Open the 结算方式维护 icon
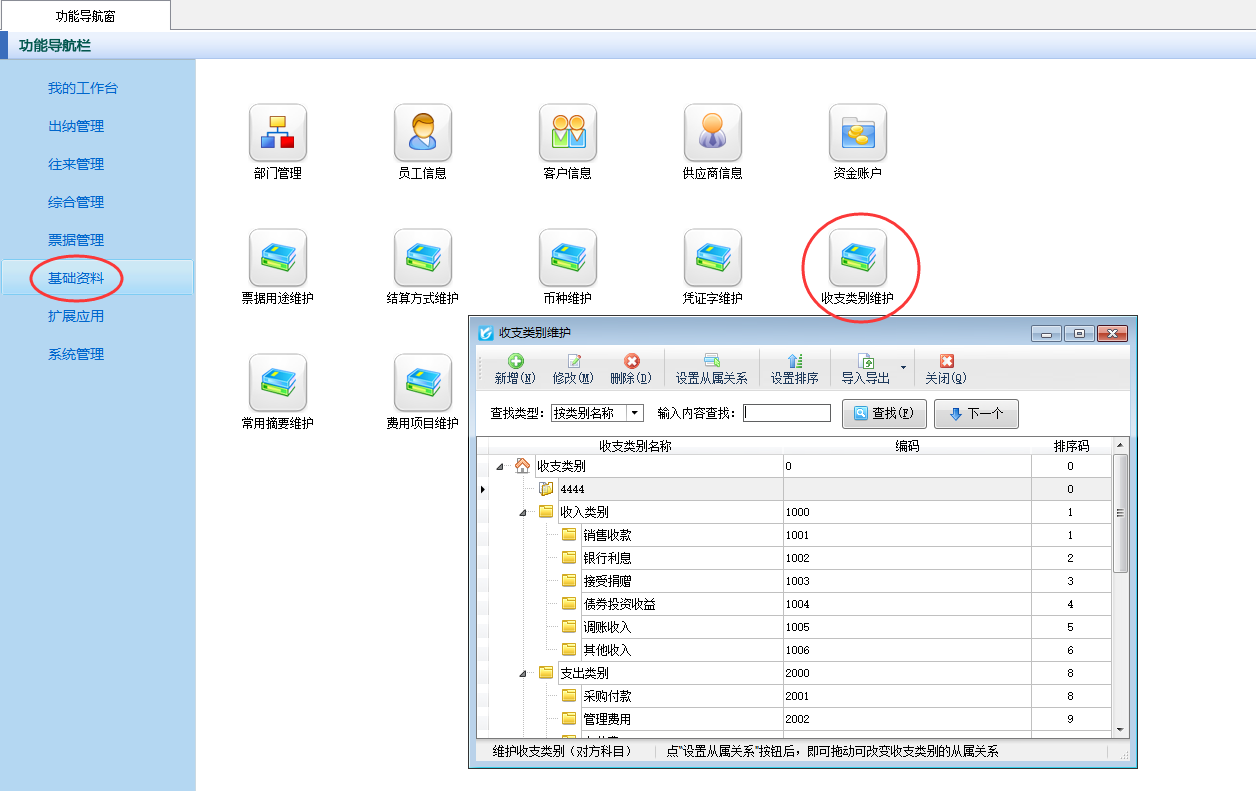Image resolution: width=1256 pixels, height=791 pixels. click(x=422, y=259)
